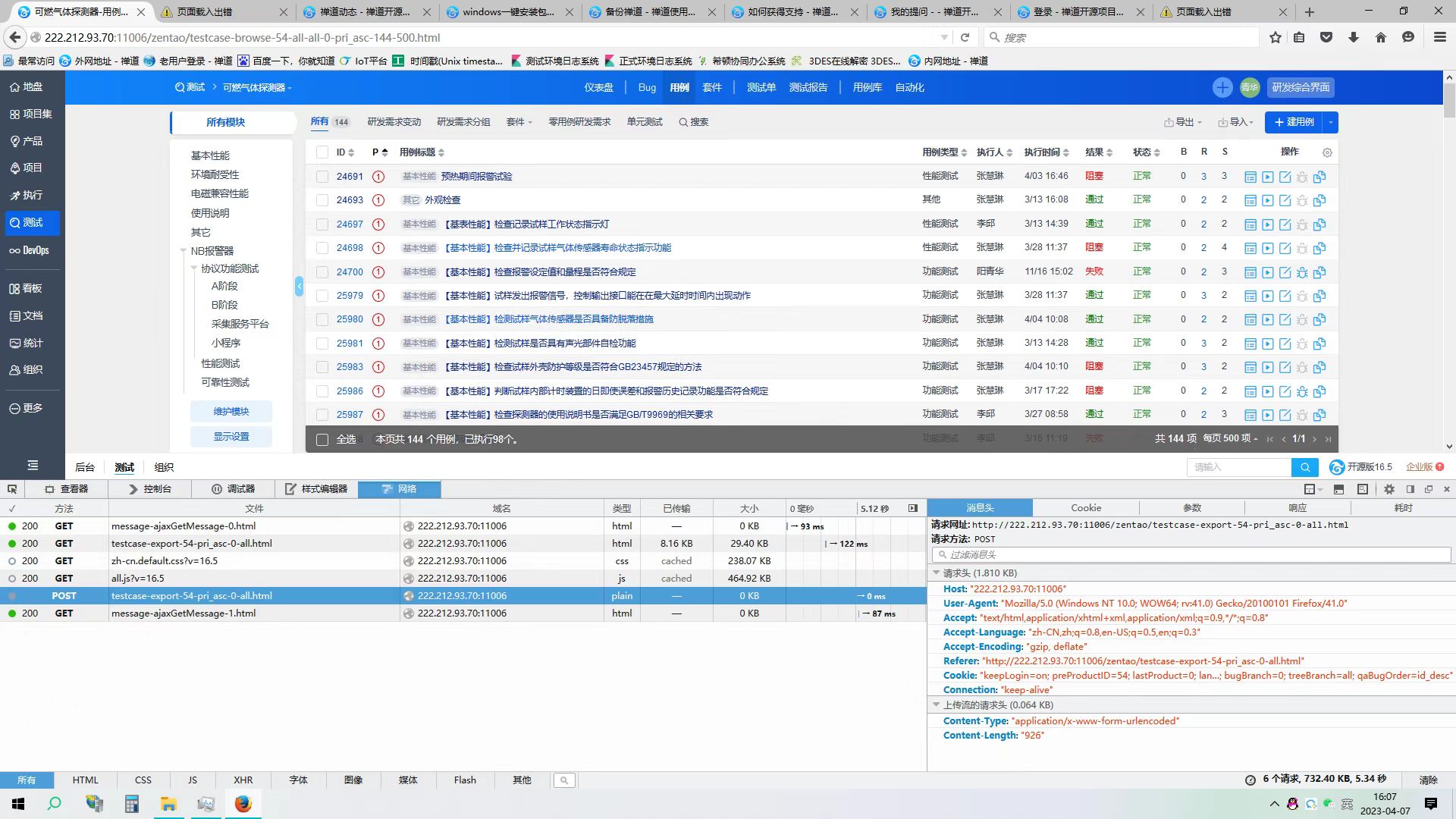Check the box for case 25979

pos(322,296)
